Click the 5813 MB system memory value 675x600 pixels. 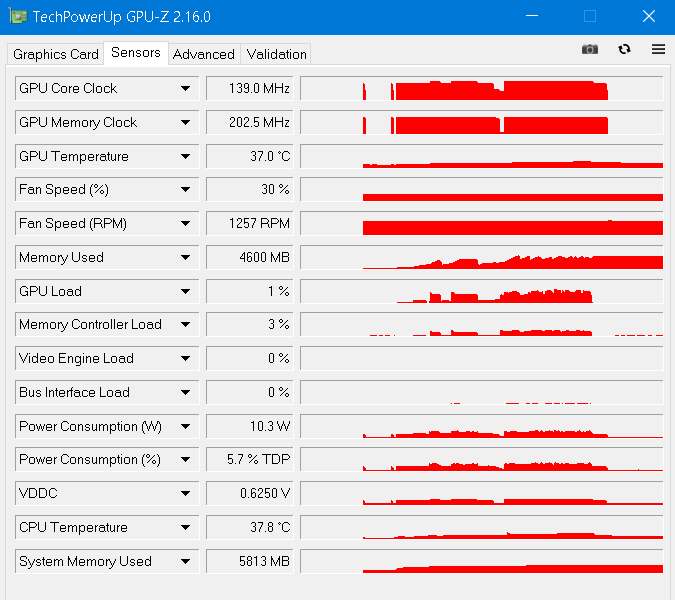[250, 561]
